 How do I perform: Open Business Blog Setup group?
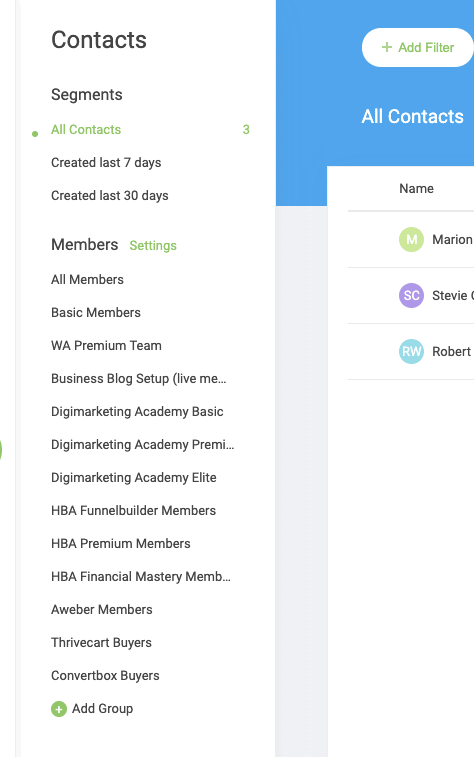tap(139, 378)
